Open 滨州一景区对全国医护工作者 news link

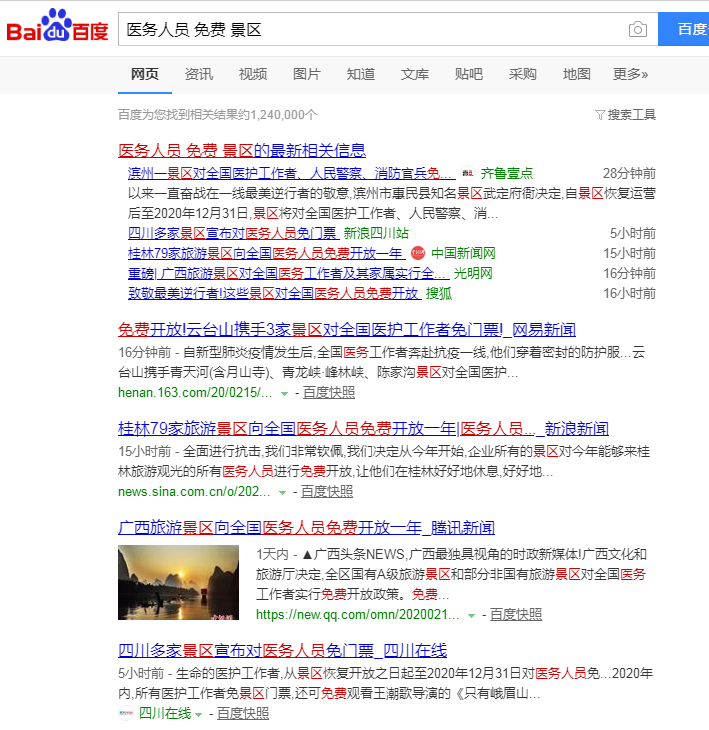pos(292,174)
